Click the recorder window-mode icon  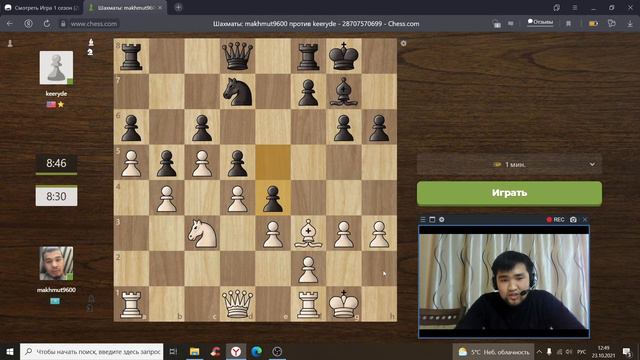[432, 220]
